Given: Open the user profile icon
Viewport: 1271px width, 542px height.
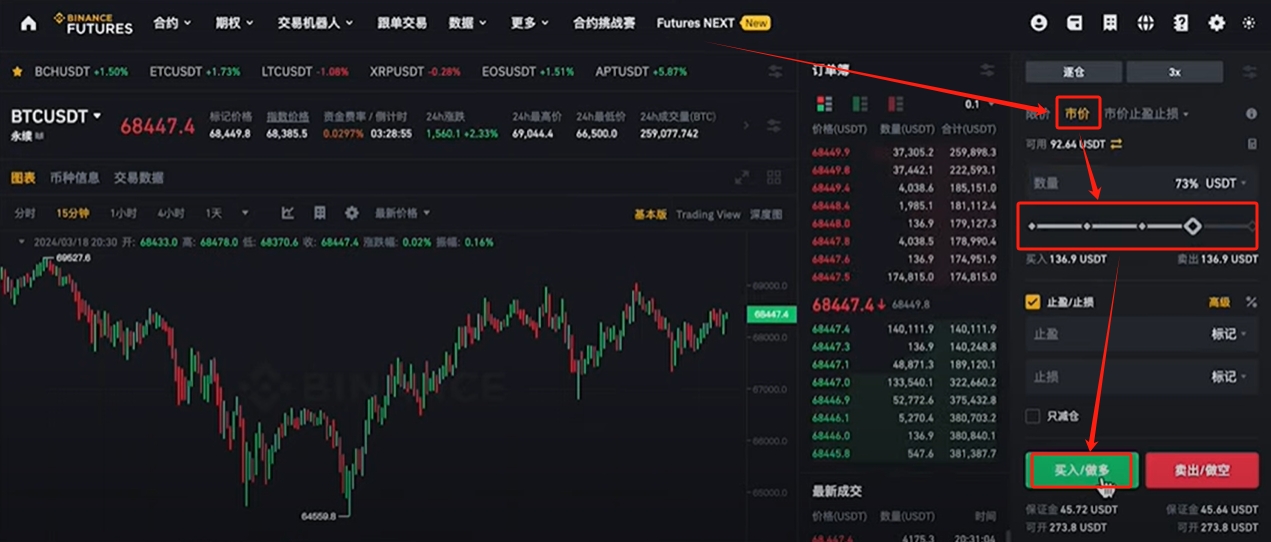Looking at the screenshot, I should tap(1038, 23).
